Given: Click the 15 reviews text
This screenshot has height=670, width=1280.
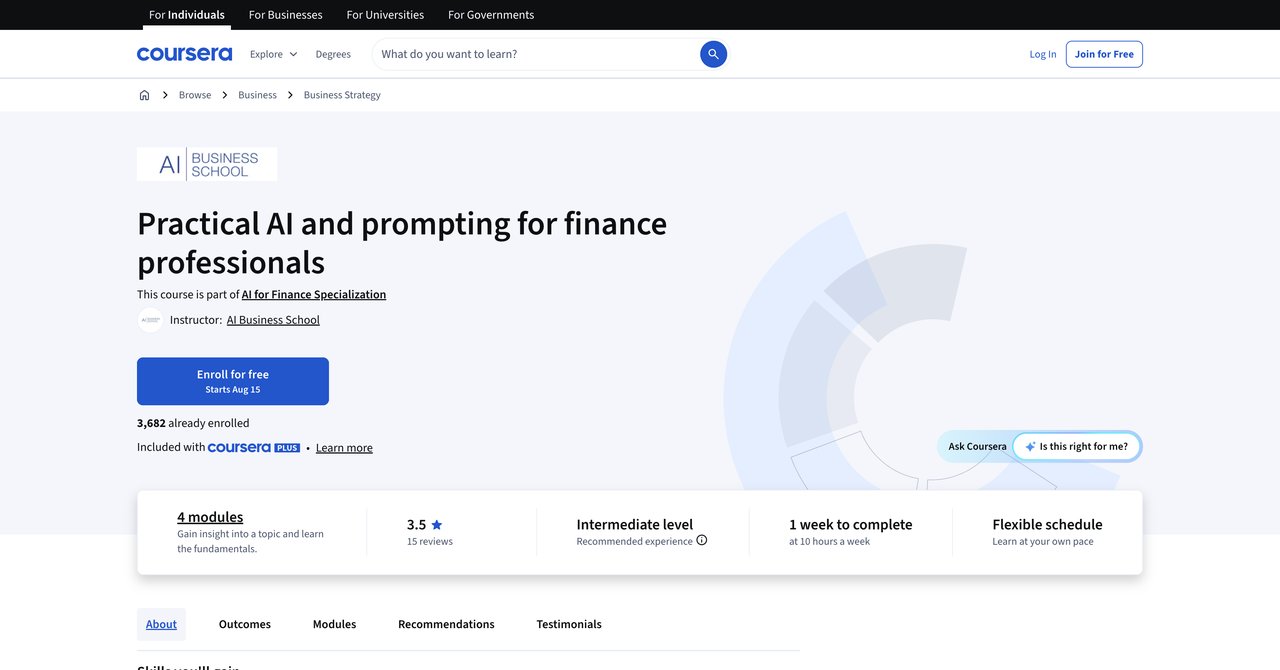Looking at the screenshot, I should click(x=430, y=541).
